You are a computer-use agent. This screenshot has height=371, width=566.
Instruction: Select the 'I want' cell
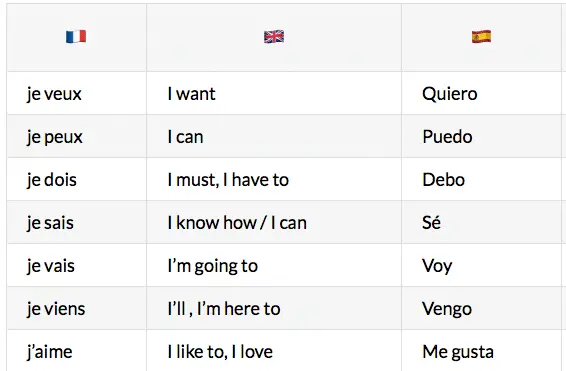[x=274, y=93]
